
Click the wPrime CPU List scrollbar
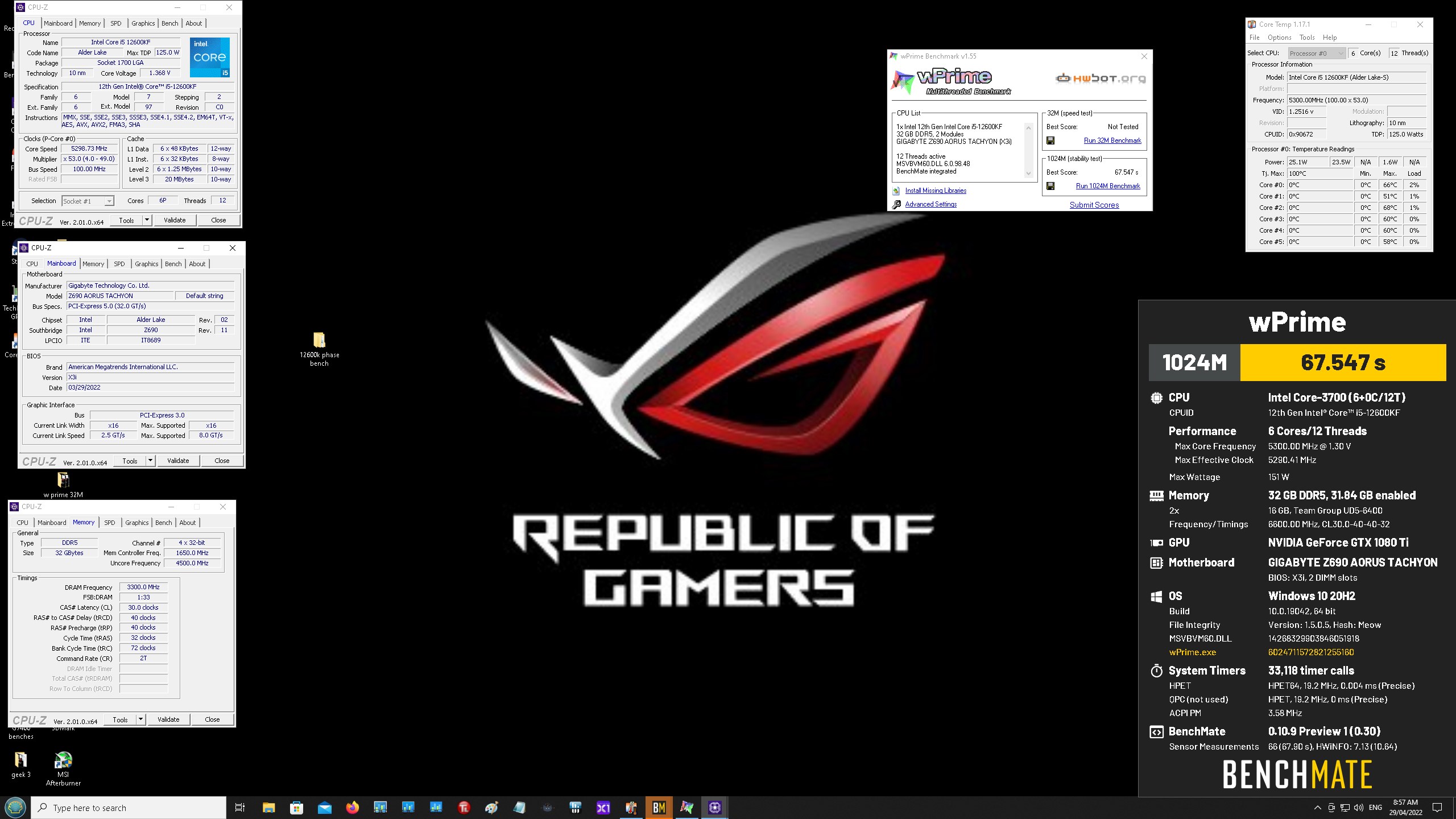click(x=1028, y=150)
